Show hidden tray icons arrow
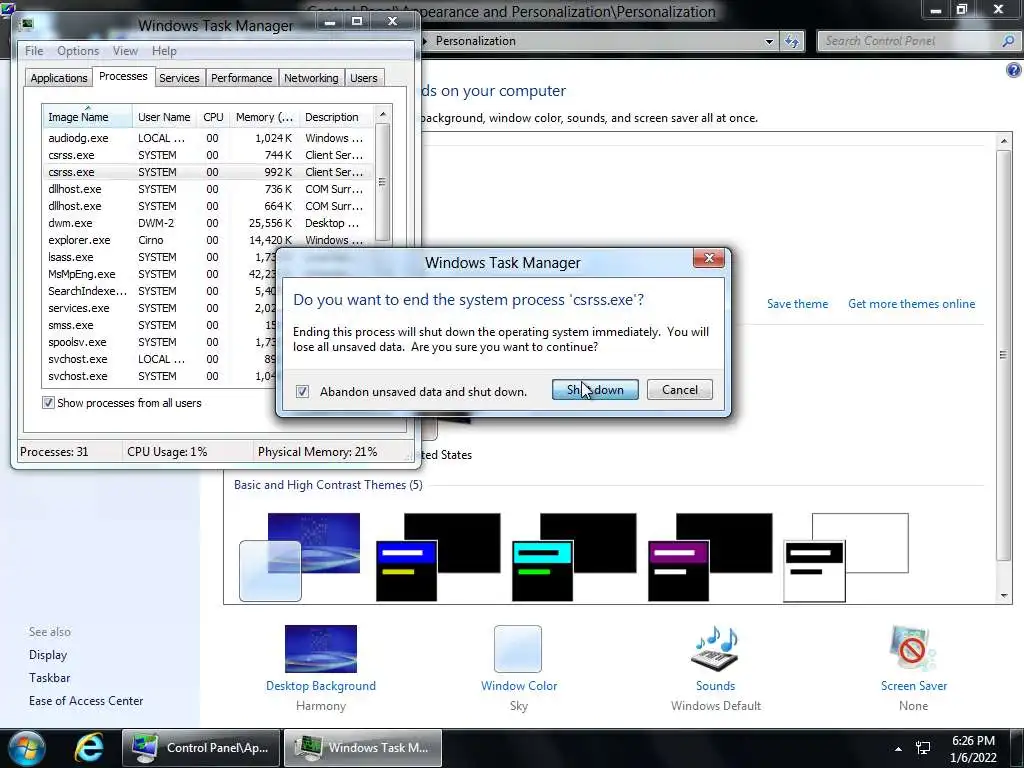 pos(898,748)
